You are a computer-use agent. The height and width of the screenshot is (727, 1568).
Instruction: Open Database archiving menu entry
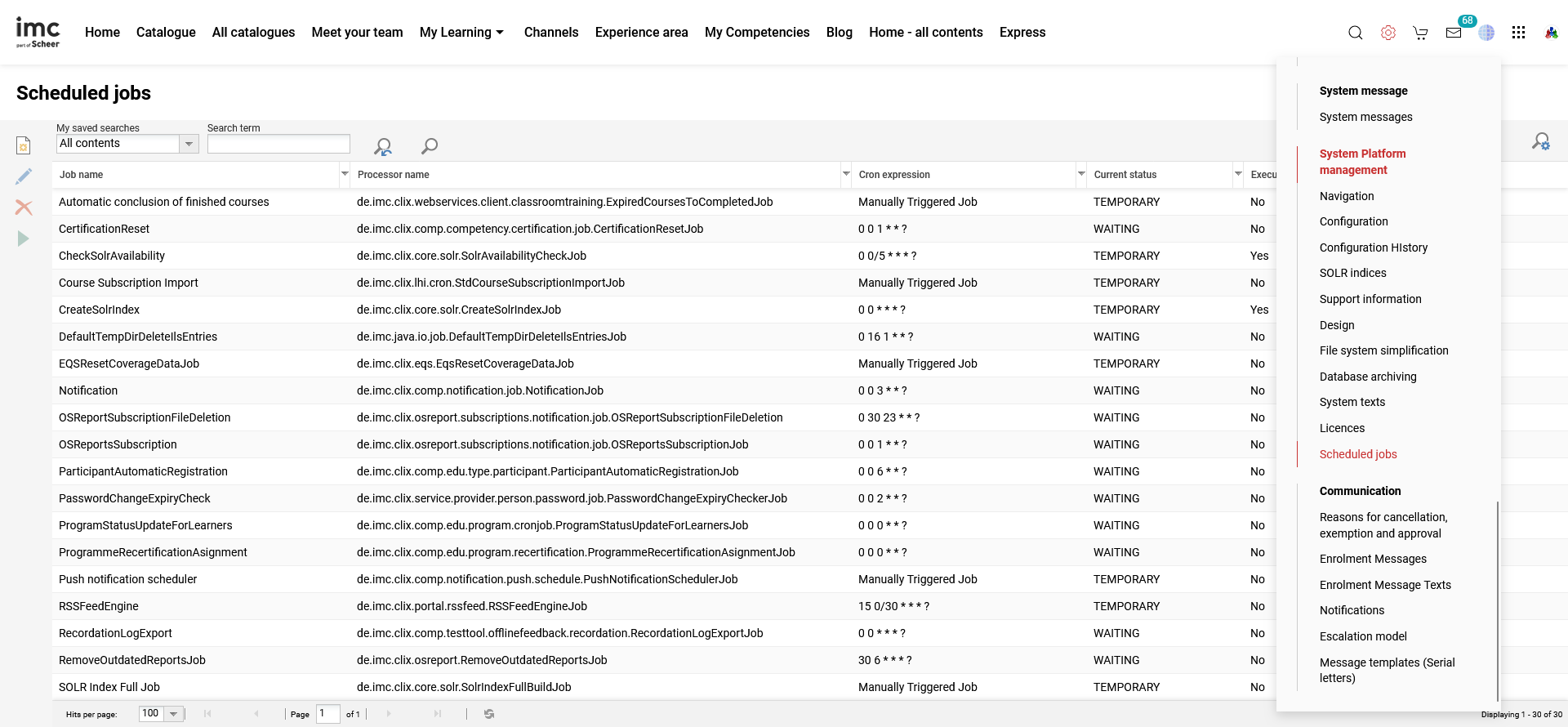[x=1368, y=377]
